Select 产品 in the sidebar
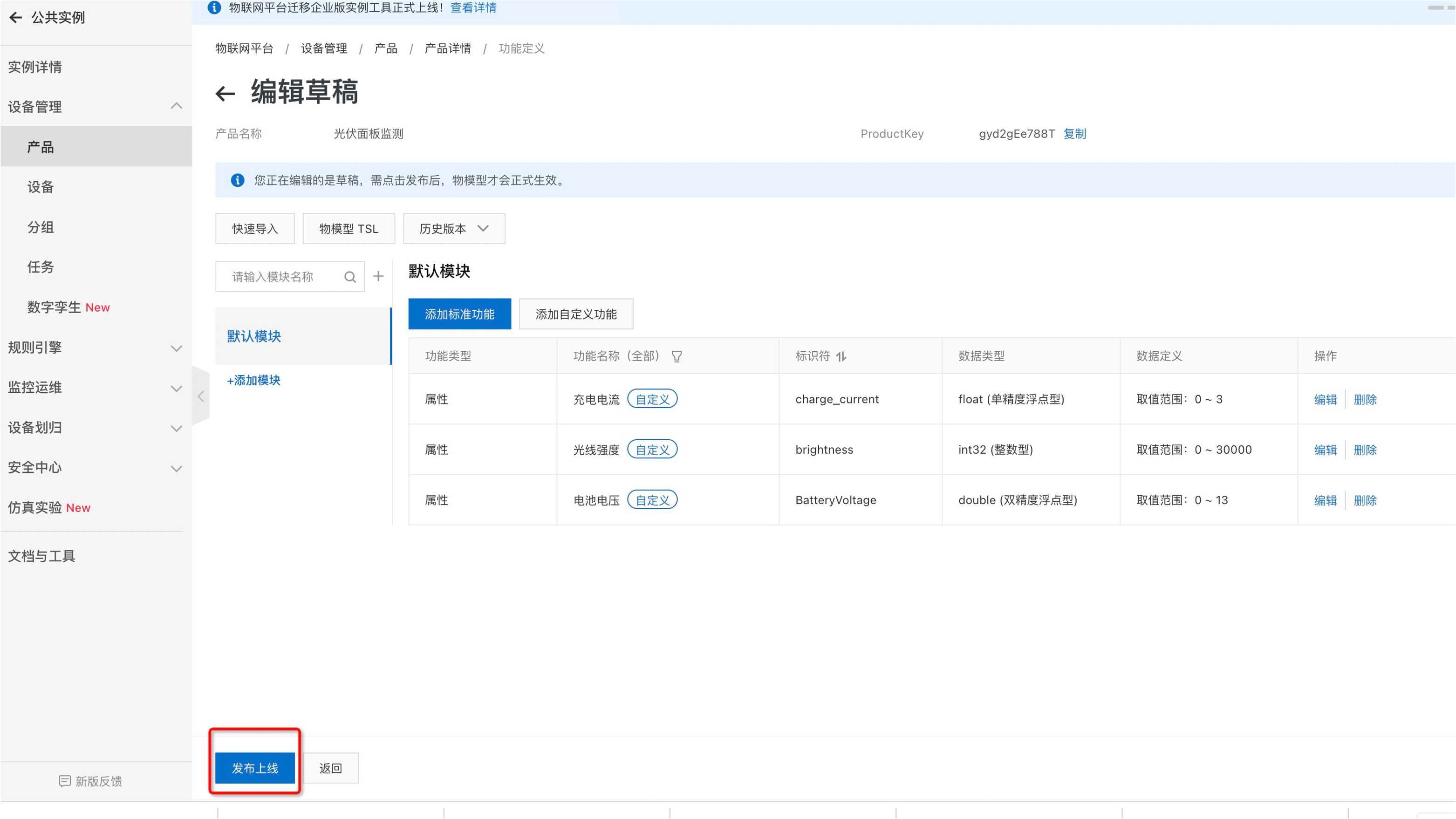Screen dimensions: 1456x819 point(96,146)
